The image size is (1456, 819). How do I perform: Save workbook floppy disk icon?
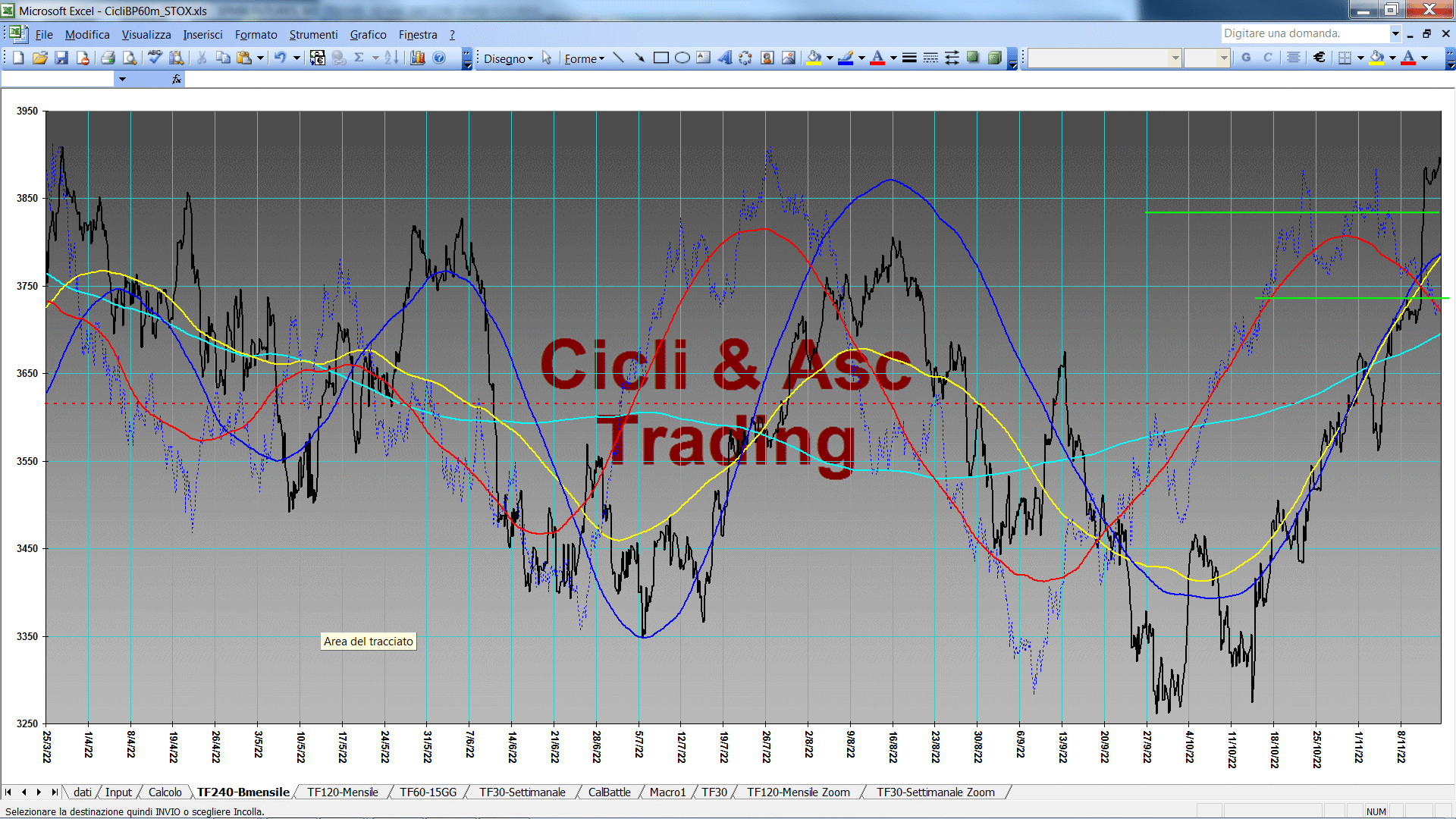[x=61, y=58]
